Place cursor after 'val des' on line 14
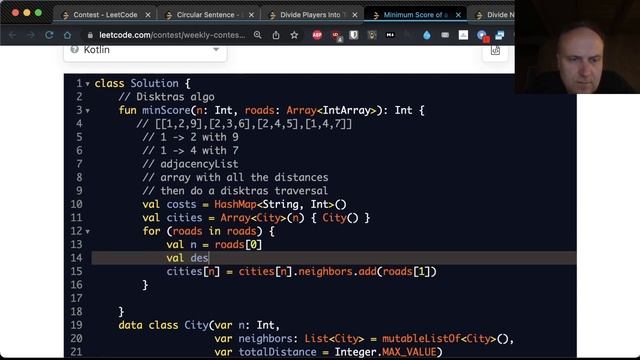This screenshot has width=640, height=360. coord(209,258)
